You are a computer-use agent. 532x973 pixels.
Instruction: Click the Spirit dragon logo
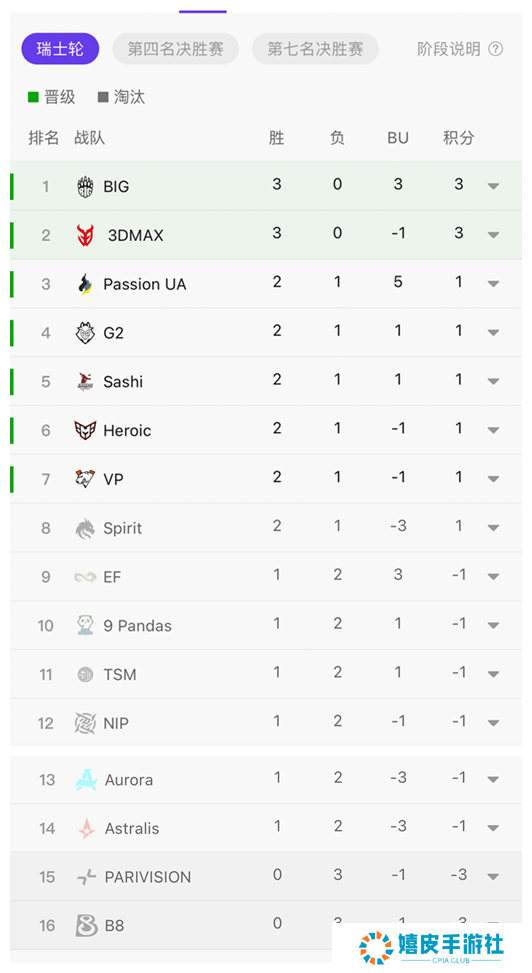point(85,528)
